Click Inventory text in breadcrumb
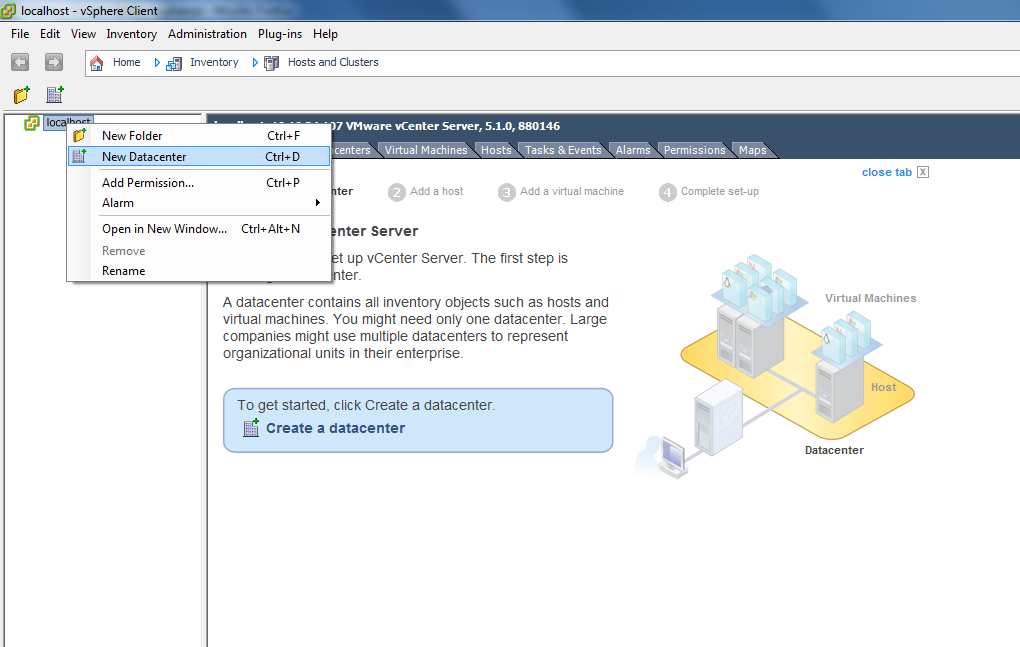 (x=214, y=62)
